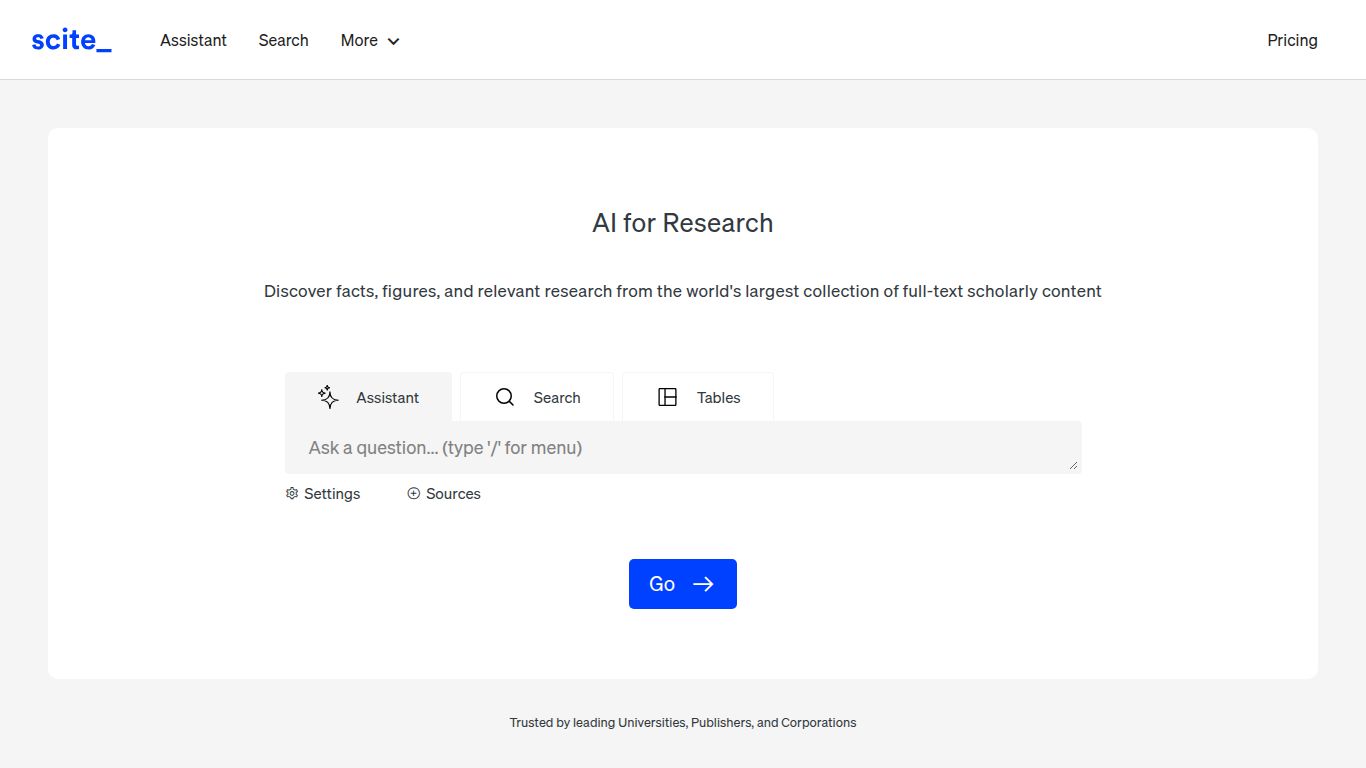Switch to the Tables tab
Screen dimensions: 1366x768
(718, 397)
